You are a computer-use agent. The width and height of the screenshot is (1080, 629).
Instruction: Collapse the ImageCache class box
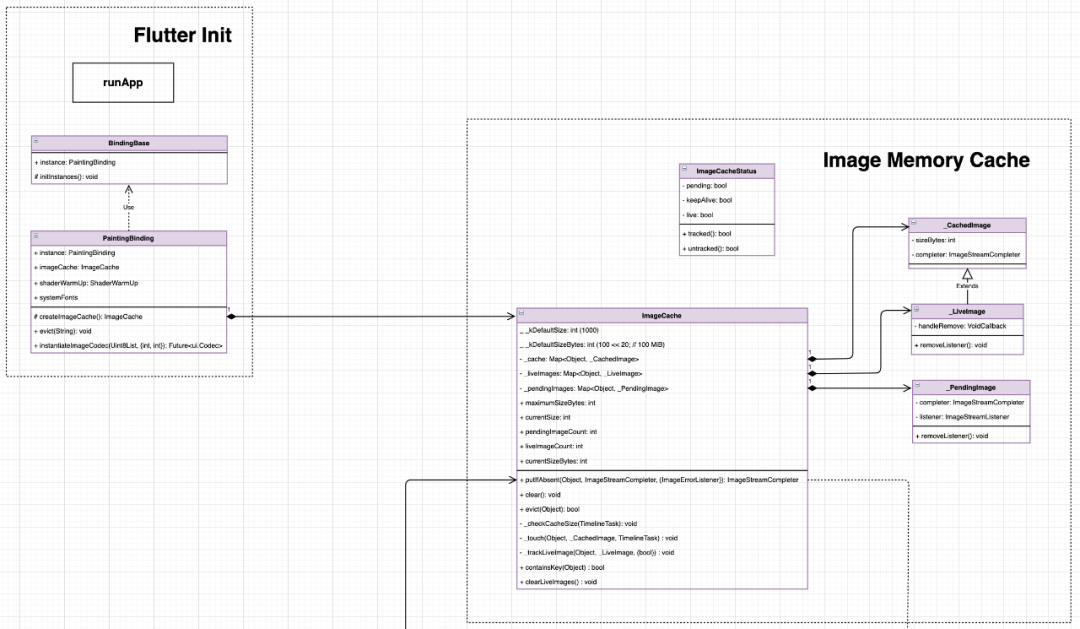pos(521,313)
